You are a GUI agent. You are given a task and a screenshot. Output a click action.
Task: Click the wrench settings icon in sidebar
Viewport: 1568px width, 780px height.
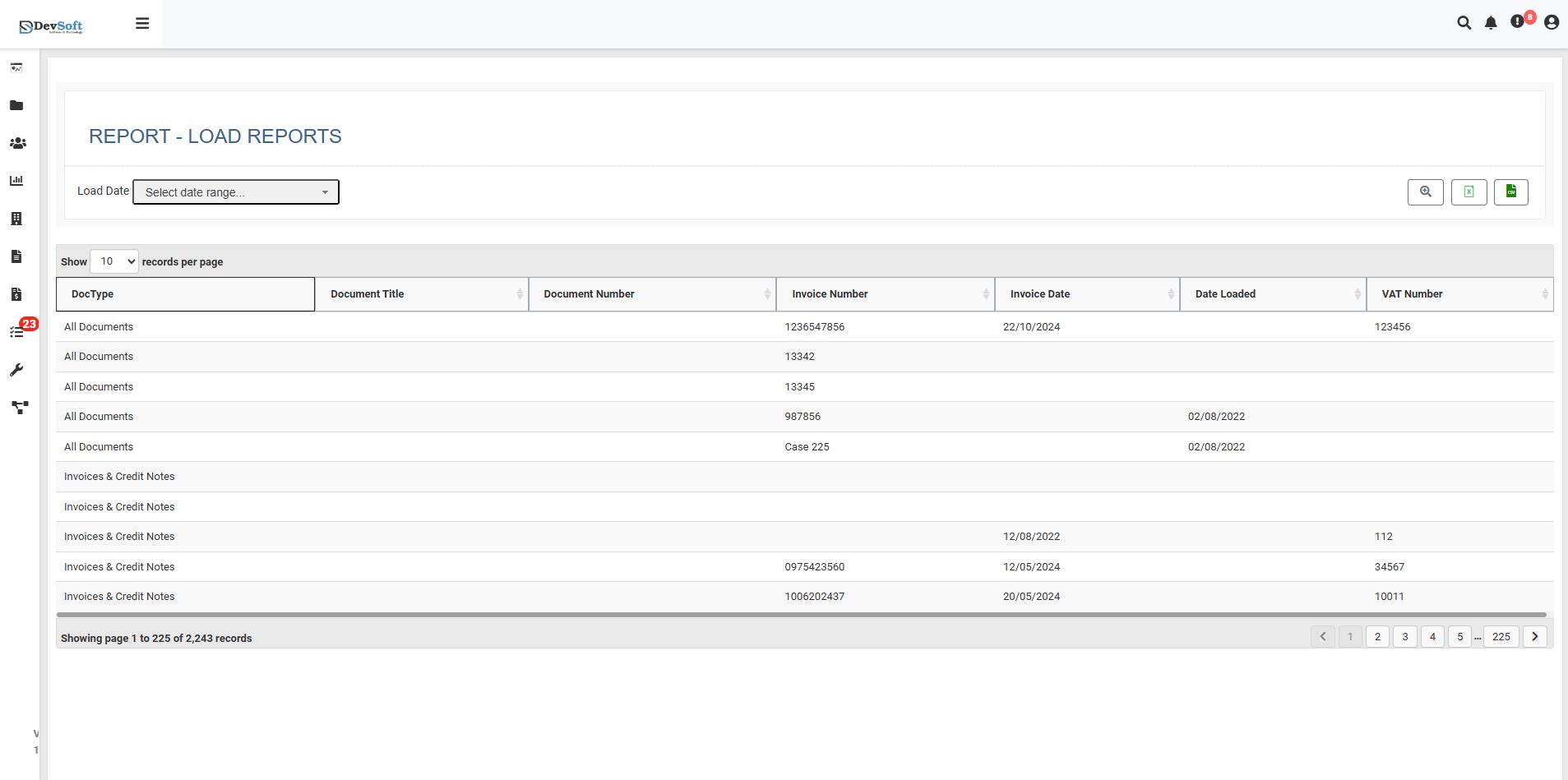(16, 370)
